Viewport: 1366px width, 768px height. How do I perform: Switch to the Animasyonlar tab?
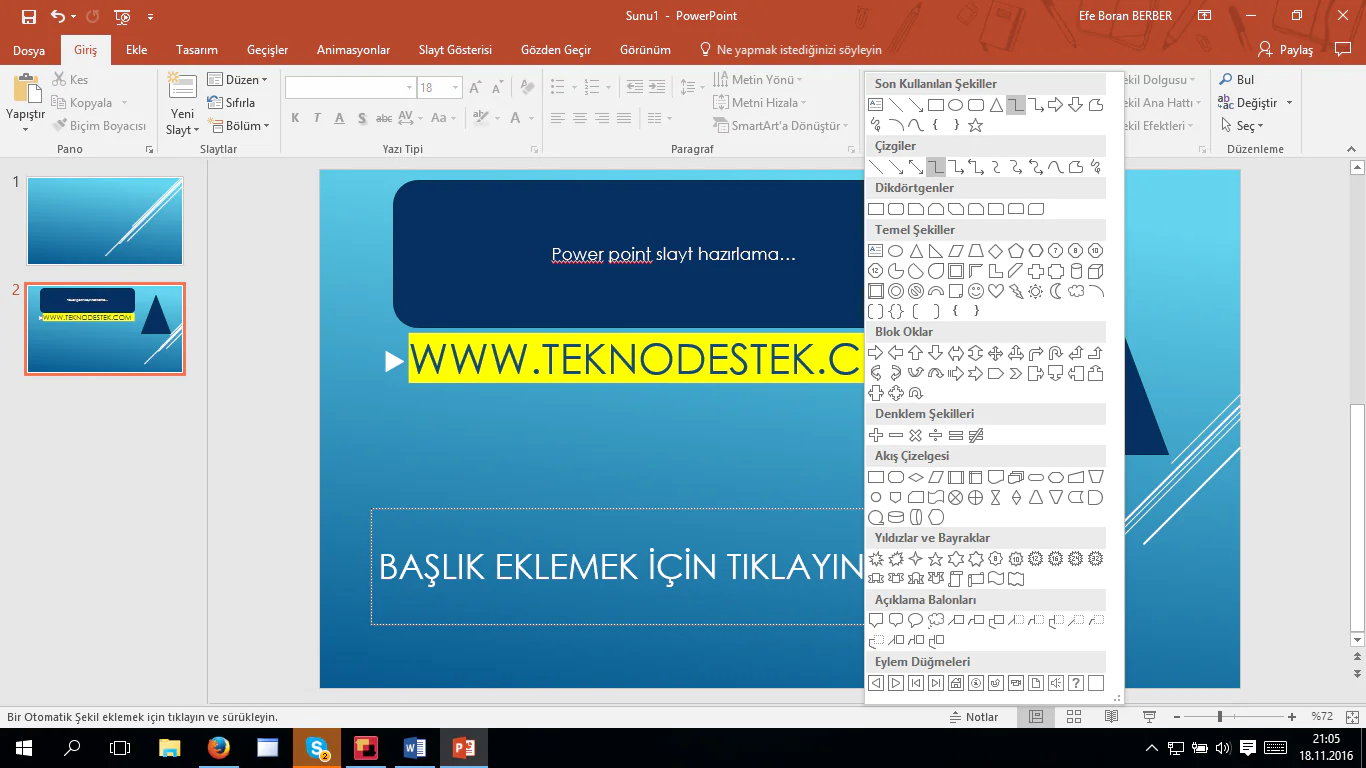coord(353,50)
